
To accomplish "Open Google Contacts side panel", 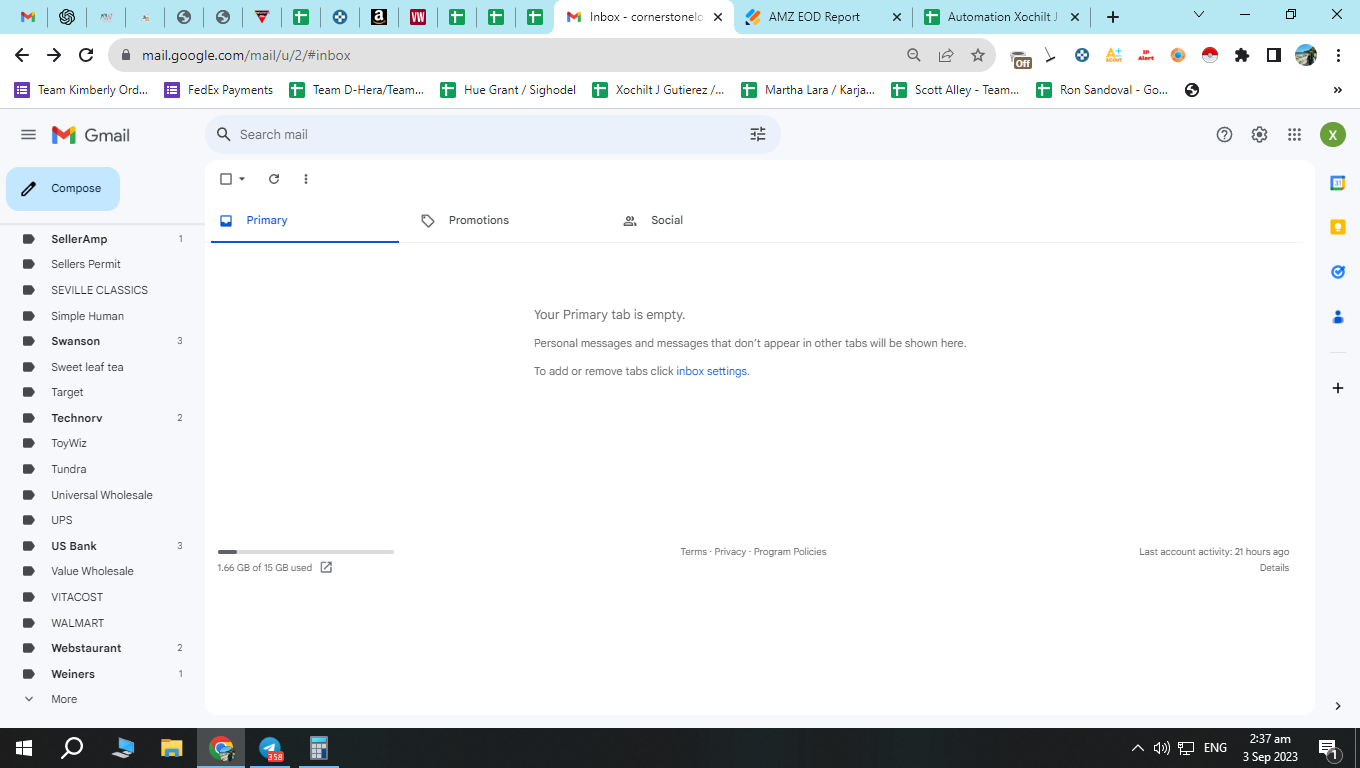I will [1338, 316].
